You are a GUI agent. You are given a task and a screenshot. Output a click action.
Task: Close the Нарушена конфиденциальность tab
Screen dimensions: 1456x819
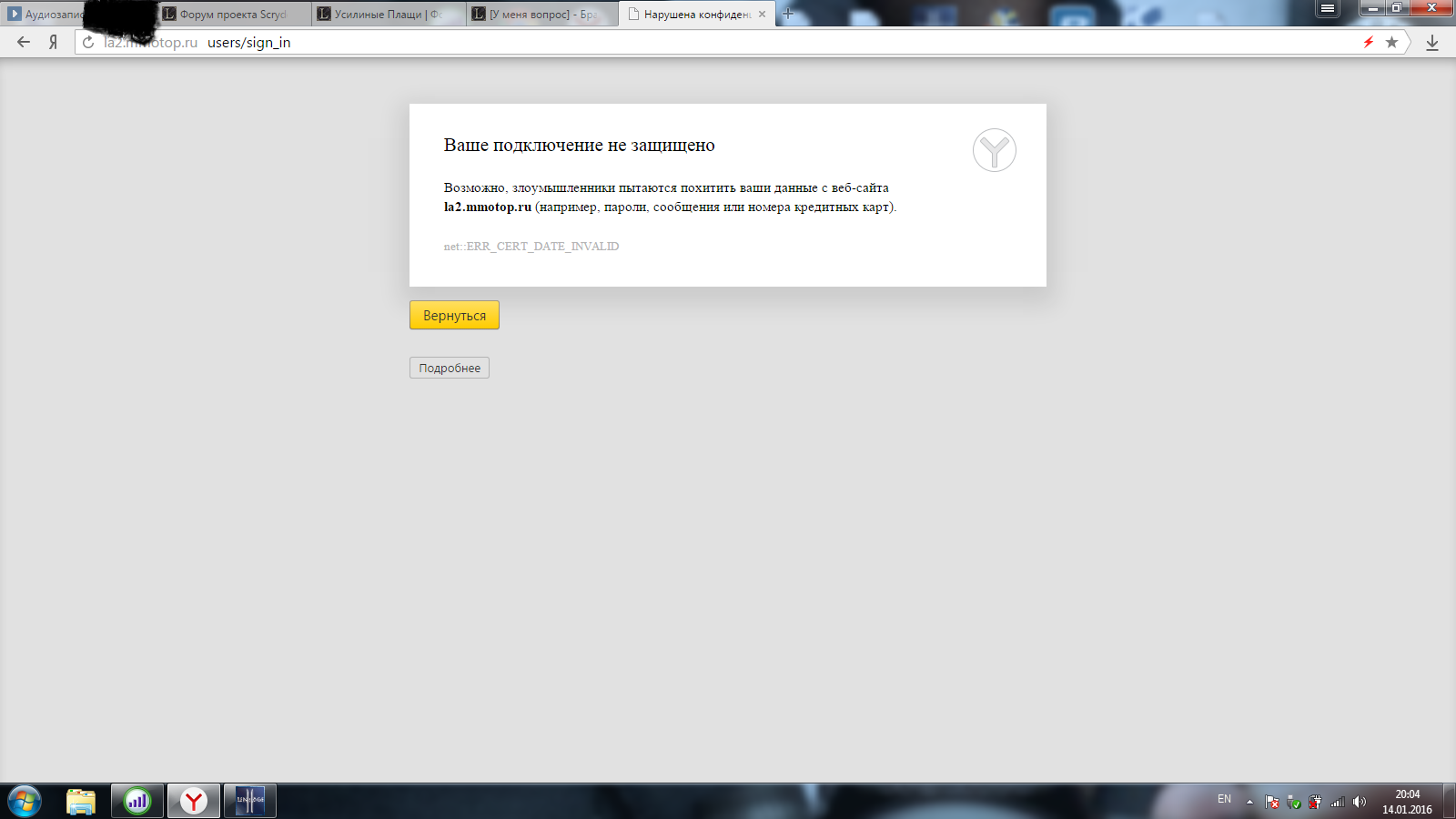(762, 15)
